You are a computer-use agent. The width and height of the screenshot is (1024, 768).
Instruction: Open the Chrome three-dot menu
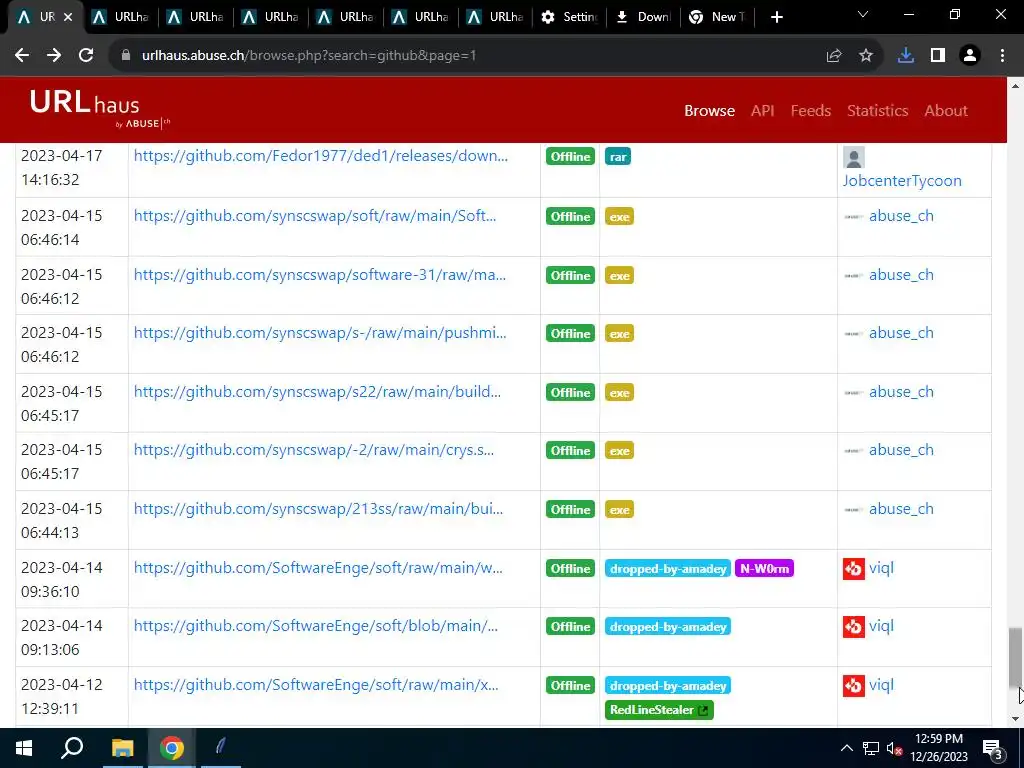(1002, 56)
